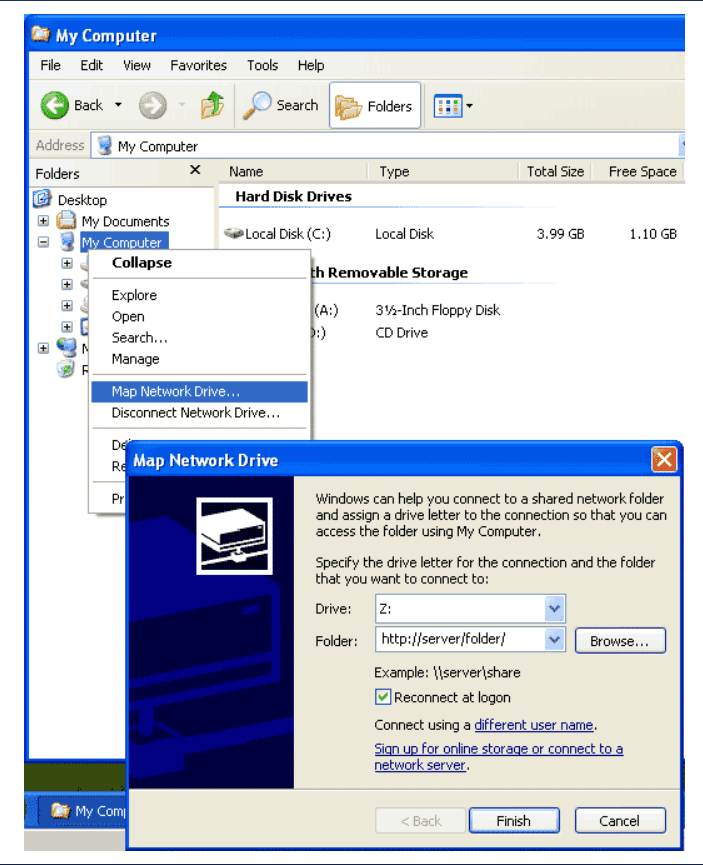The width and height of the screenshot is (703, 865).
Task: Open the File menu
Action: 50,65
